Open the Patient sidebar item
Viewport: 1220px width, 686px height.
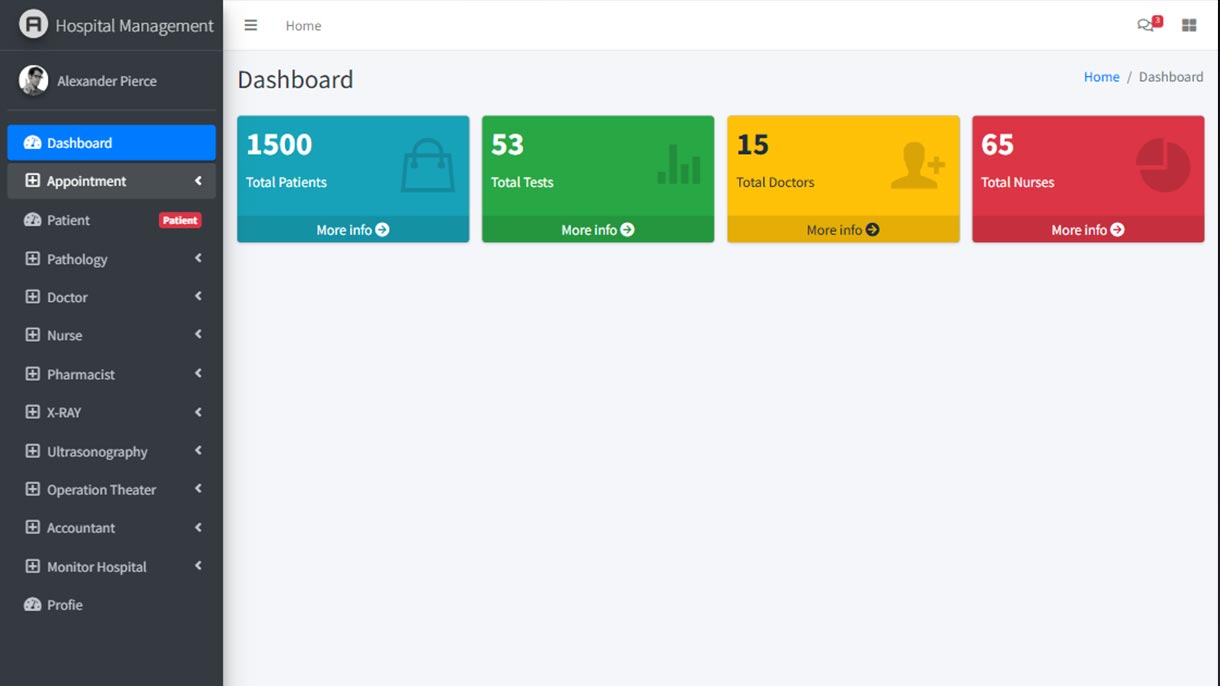pos(68,220)
